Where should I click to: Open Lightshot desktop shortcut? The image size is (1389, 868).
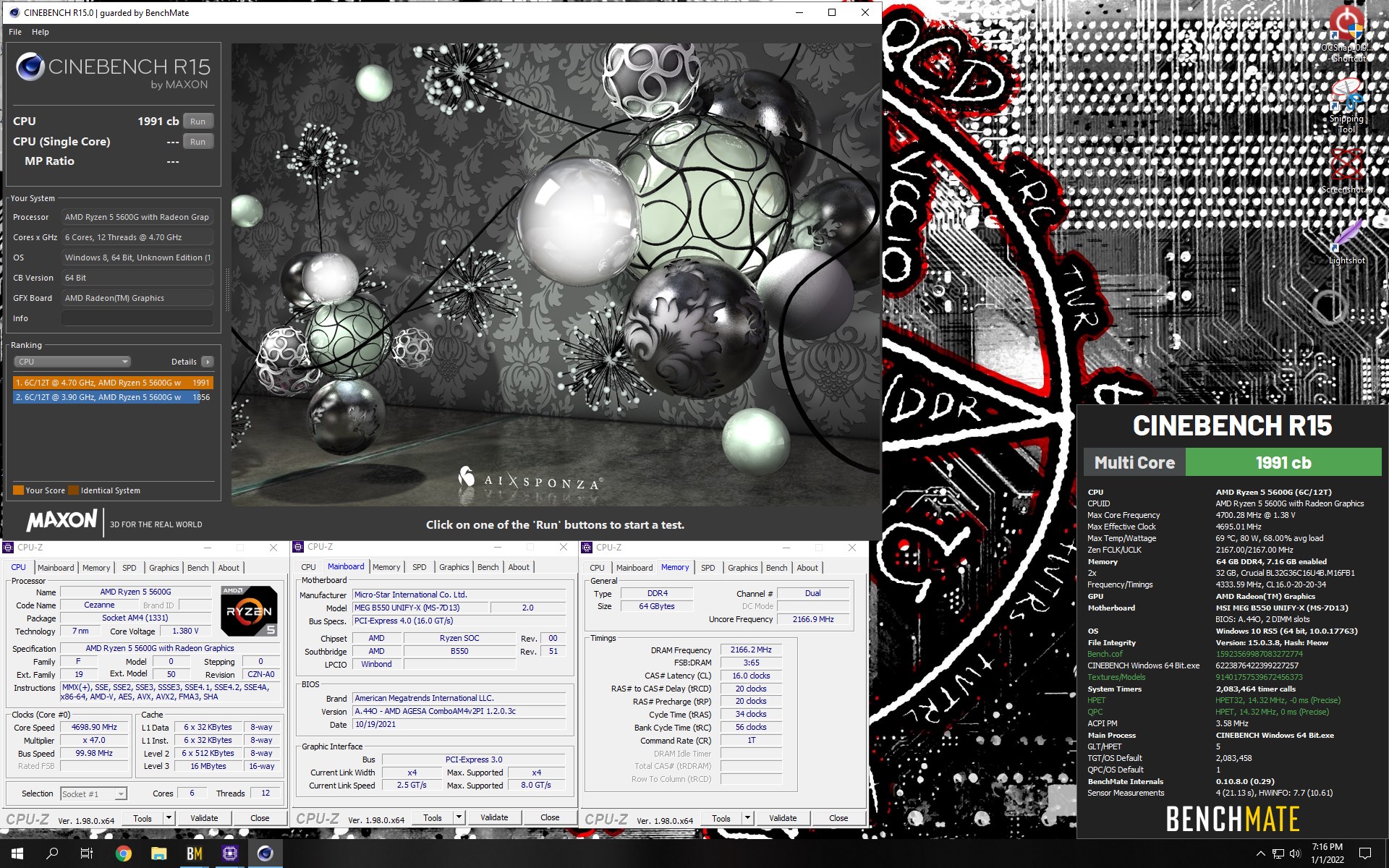[1346, 242]
